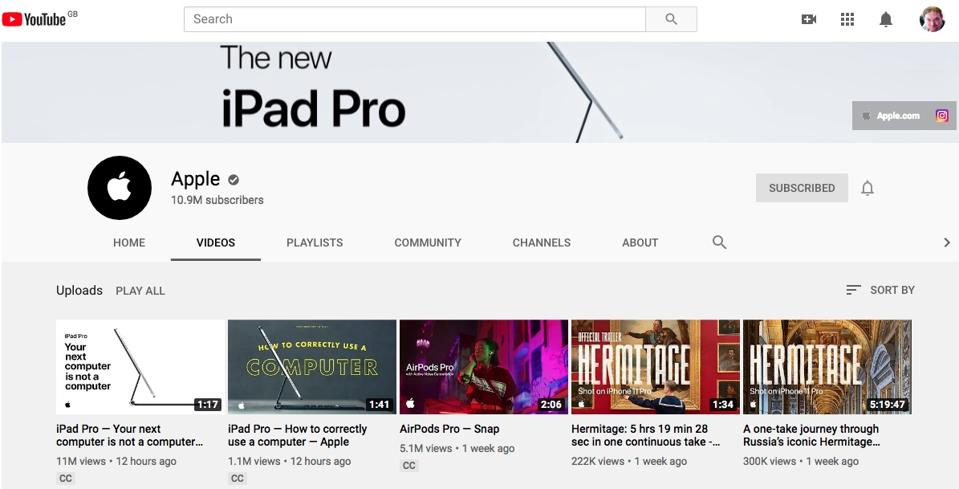Click title 'iPad Pro — Your next computer'
This screenshot has height=489, width=959.
click(x=129, y=435)
